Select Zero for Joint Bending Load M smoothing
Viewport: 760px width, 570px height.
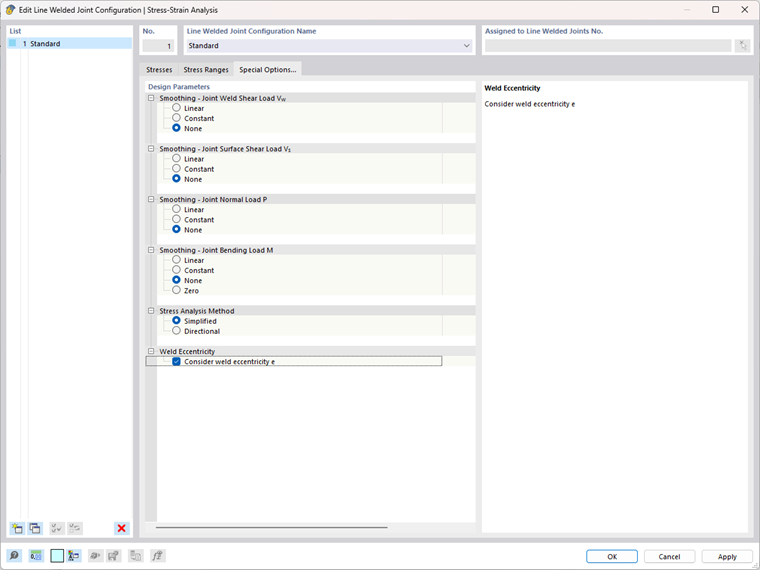pos(176,290)
